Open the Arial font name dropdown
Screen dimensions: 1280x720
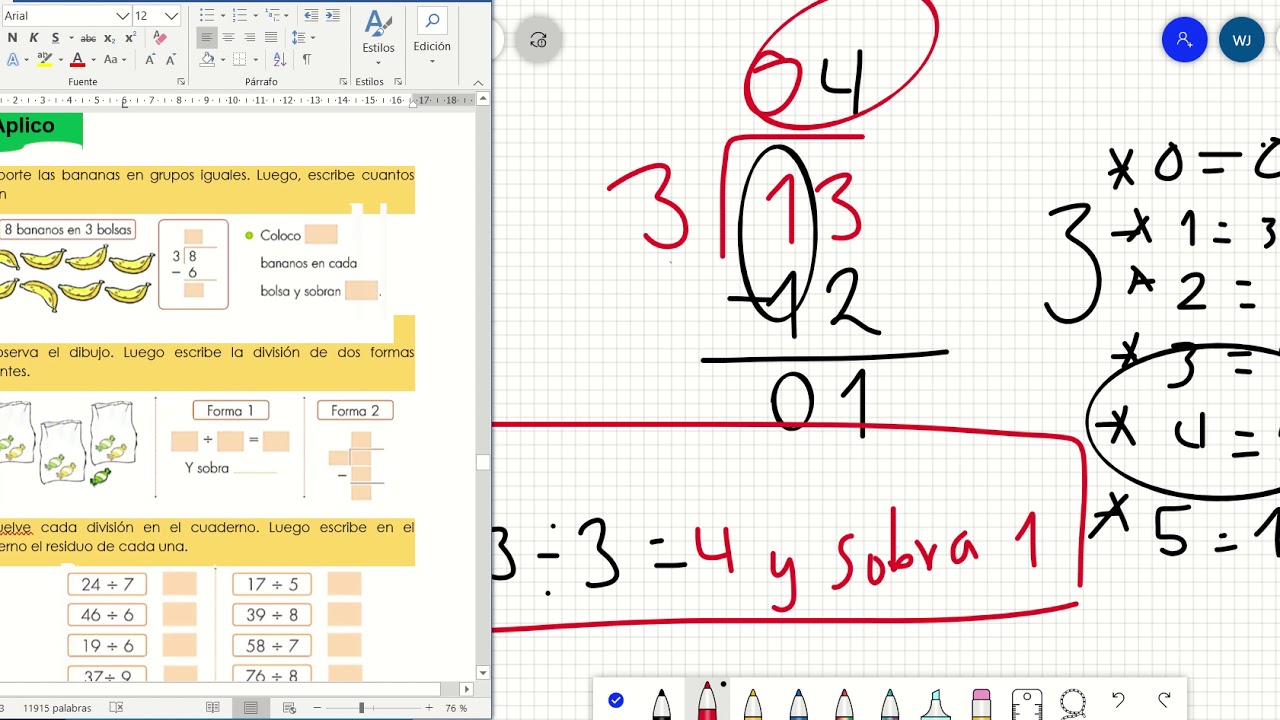tap(123, 16)
